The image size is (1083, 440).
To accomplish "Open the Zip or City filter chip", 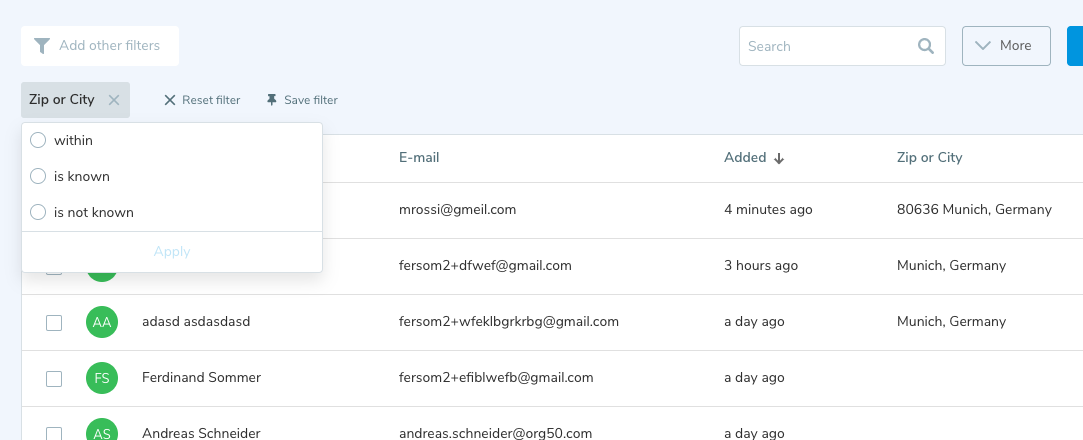I will tap(62, 100).
